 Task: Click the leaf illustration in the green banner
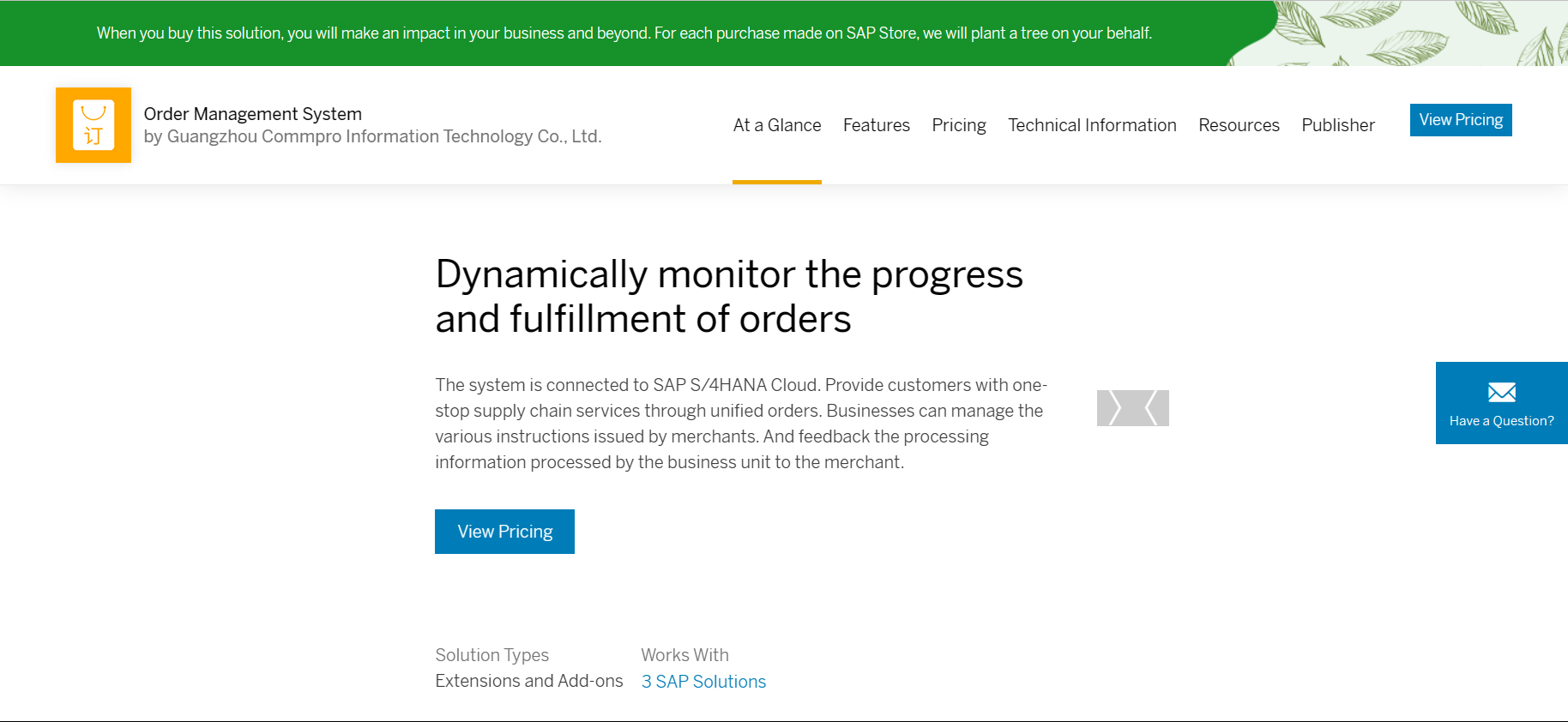[x=1407, y=33]
